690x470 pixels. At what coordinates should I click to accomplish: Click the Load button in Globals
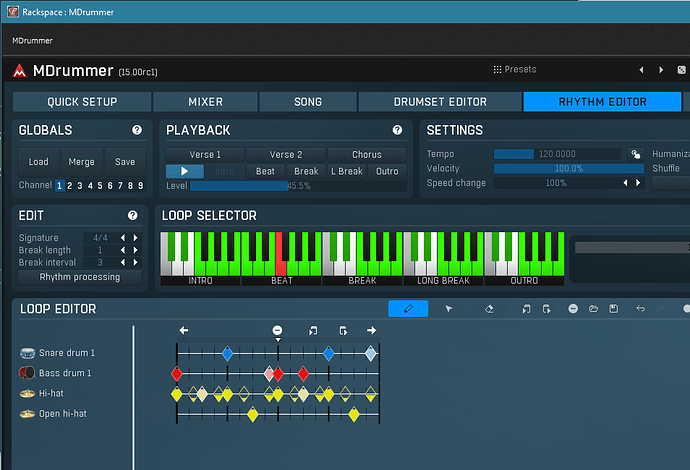[x=38, y=162]
